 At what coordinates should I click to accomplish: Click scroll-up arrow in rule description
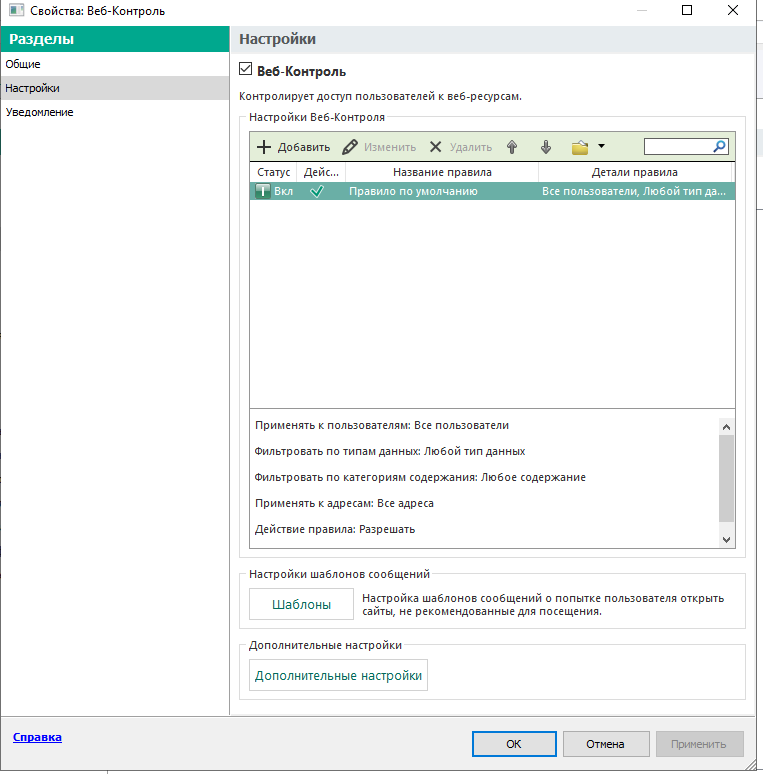tap(726, 426)
